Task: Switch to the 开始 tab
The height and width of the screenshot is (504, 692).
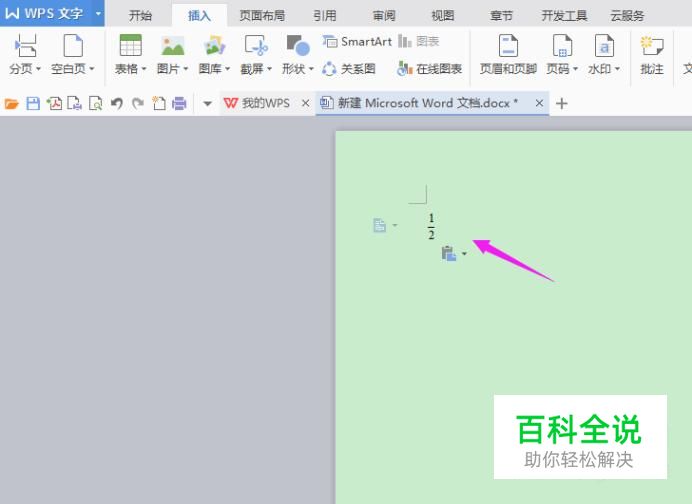Action: pyautogui.click(x=140, y=16)
